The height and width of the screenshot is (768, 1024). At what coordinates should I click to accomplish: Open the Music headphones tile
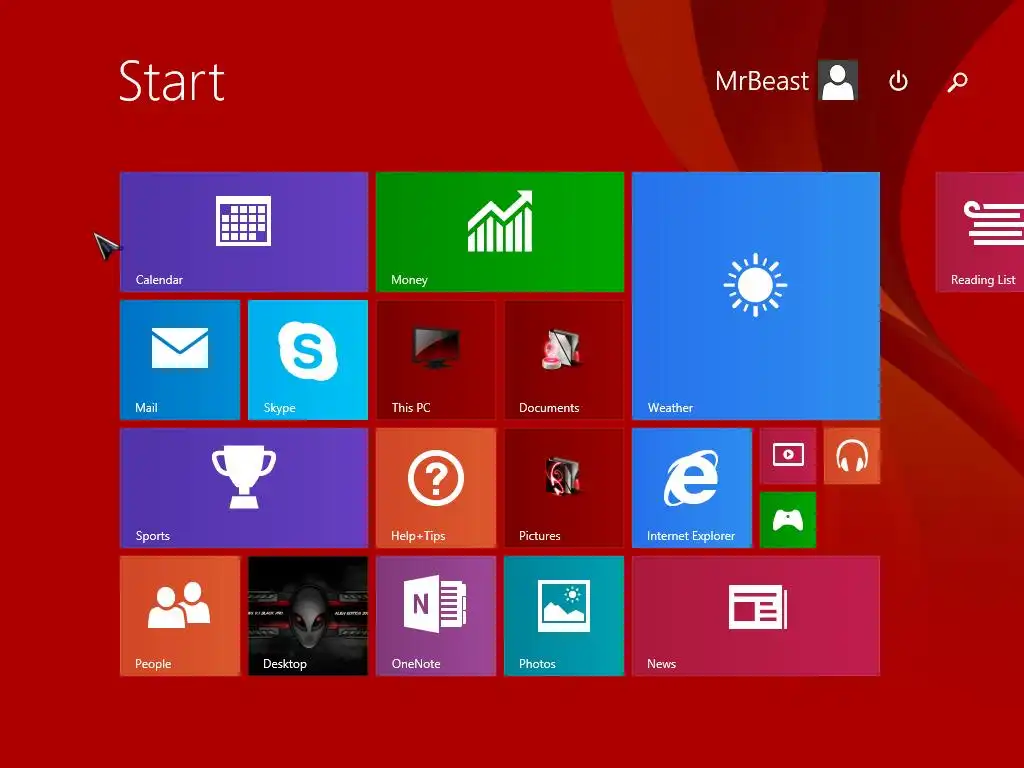click(x=852, y=456)
